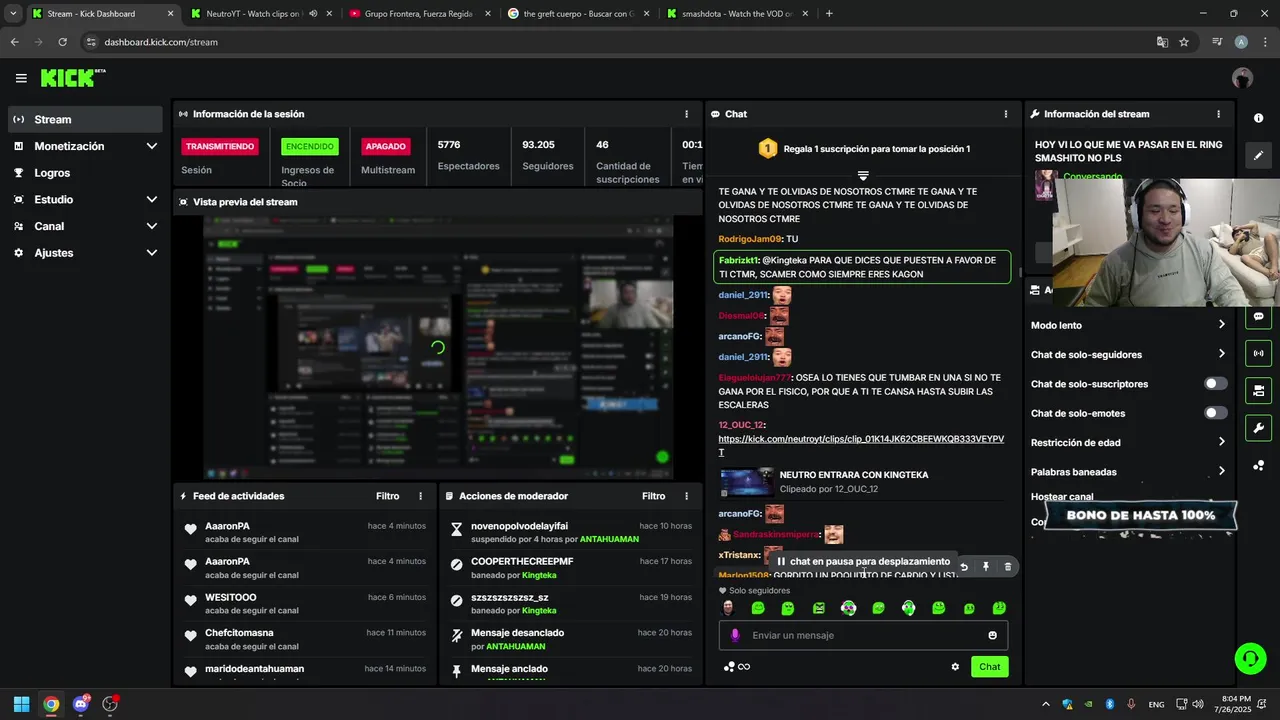The height and width of the screenshot is (720, 1280).
Task: Open options menu of Información del stream
Action: click(1218, 114)
